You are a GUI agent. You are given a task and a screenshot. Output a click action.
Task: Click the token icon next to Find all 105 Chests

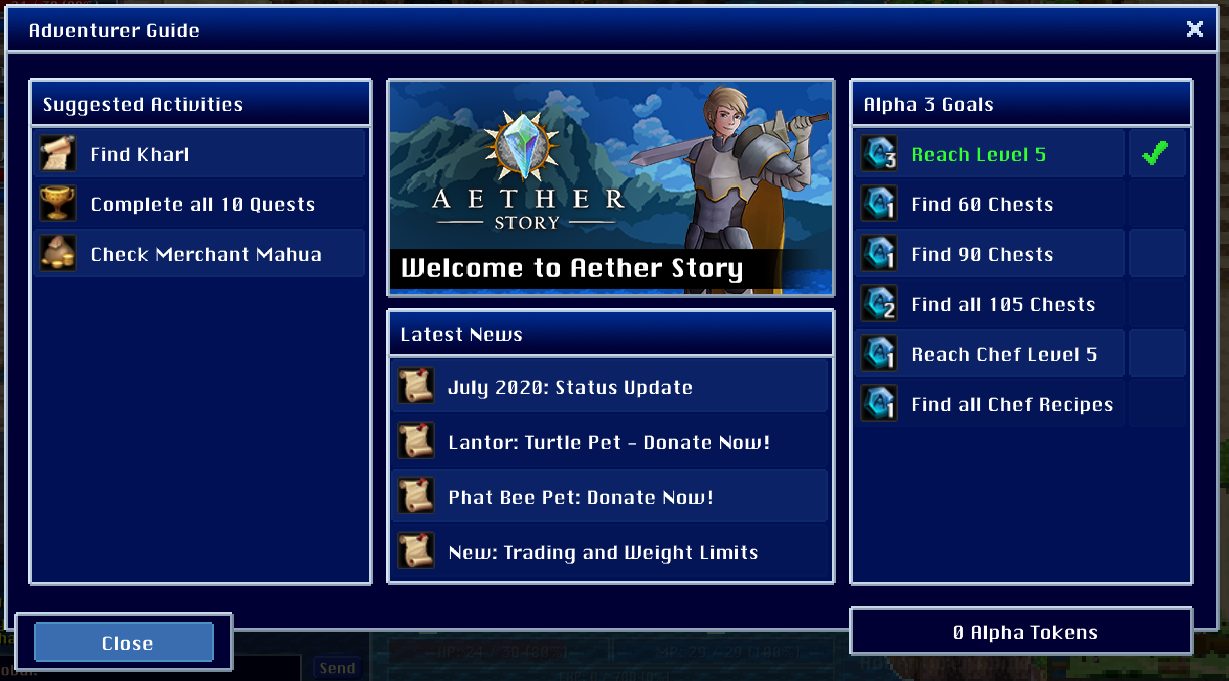(x=879, y=304)
